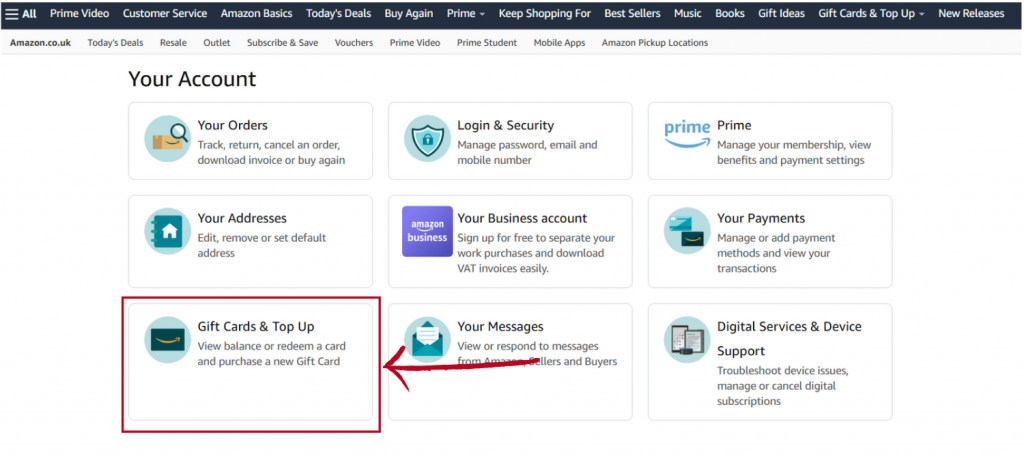Screen dimensions: 1024x457
Task: Open Gift Cards & Top Up card title
Action: pyautogui.click(x=256, y=326)
